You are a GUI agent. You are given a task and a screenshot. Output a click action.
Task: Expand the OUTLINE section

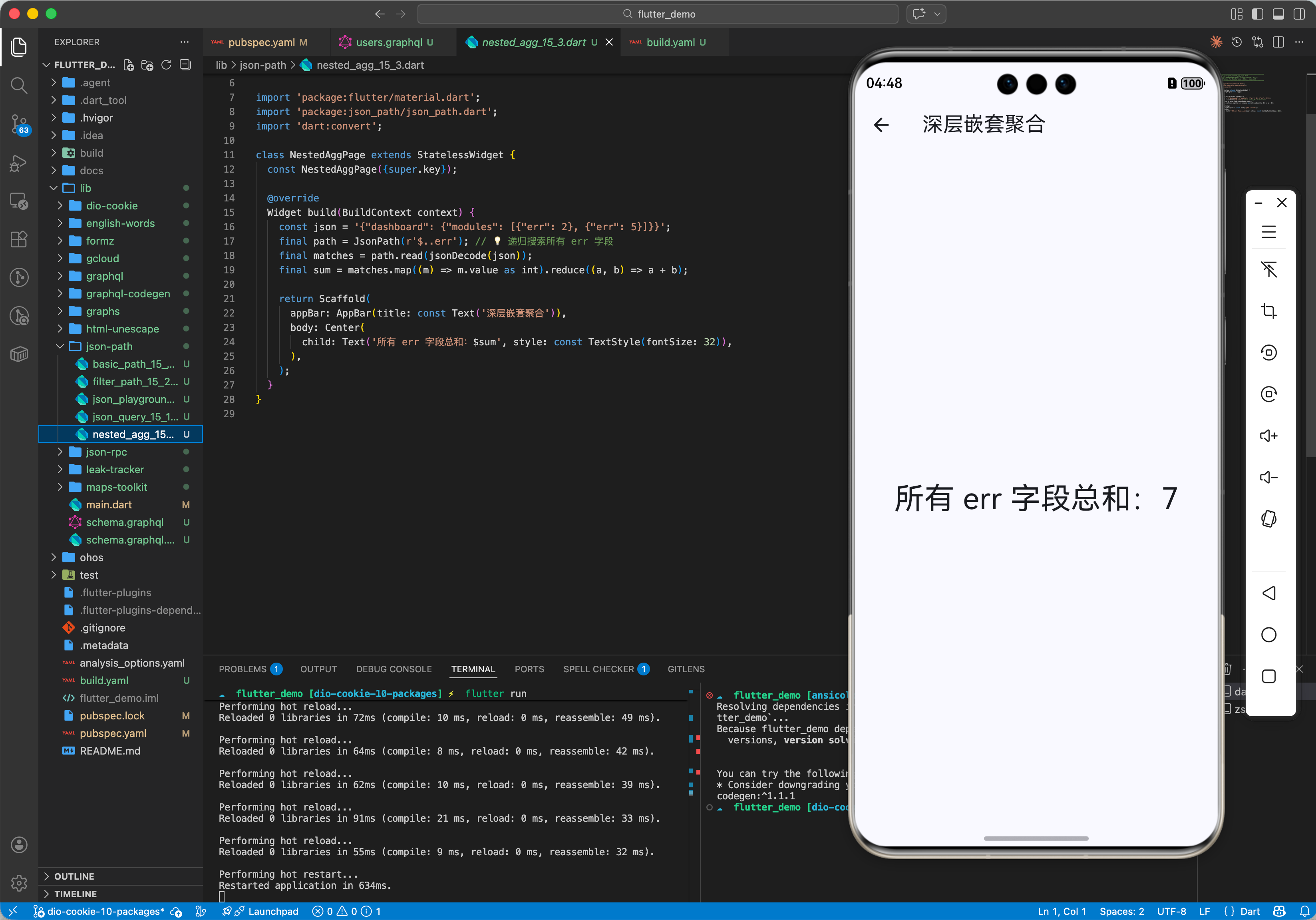[74, 876]
